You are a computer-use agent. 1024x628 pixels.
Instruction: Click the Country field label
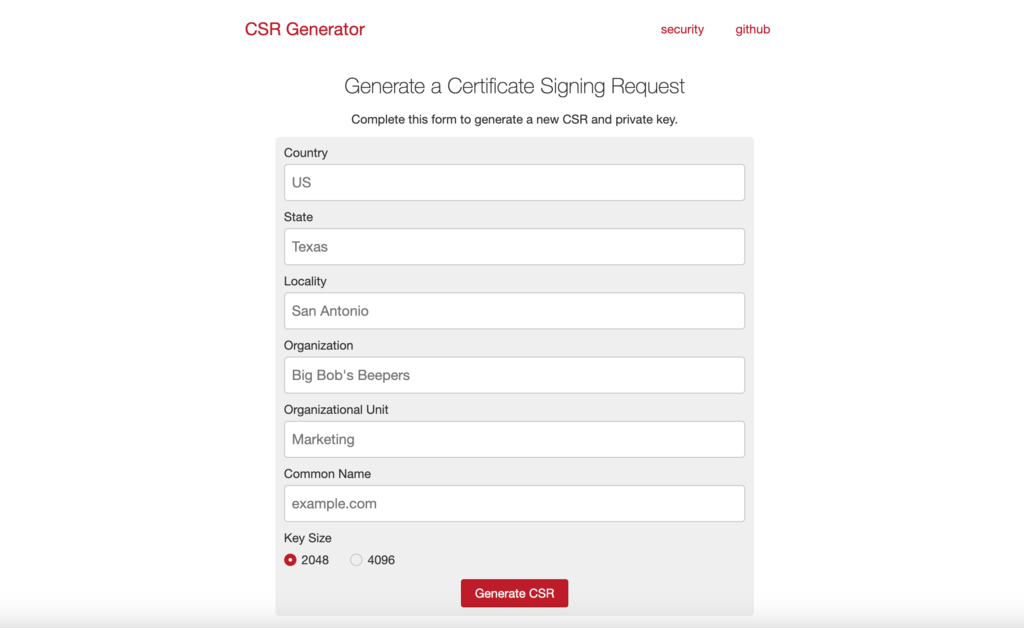point(306,152)
